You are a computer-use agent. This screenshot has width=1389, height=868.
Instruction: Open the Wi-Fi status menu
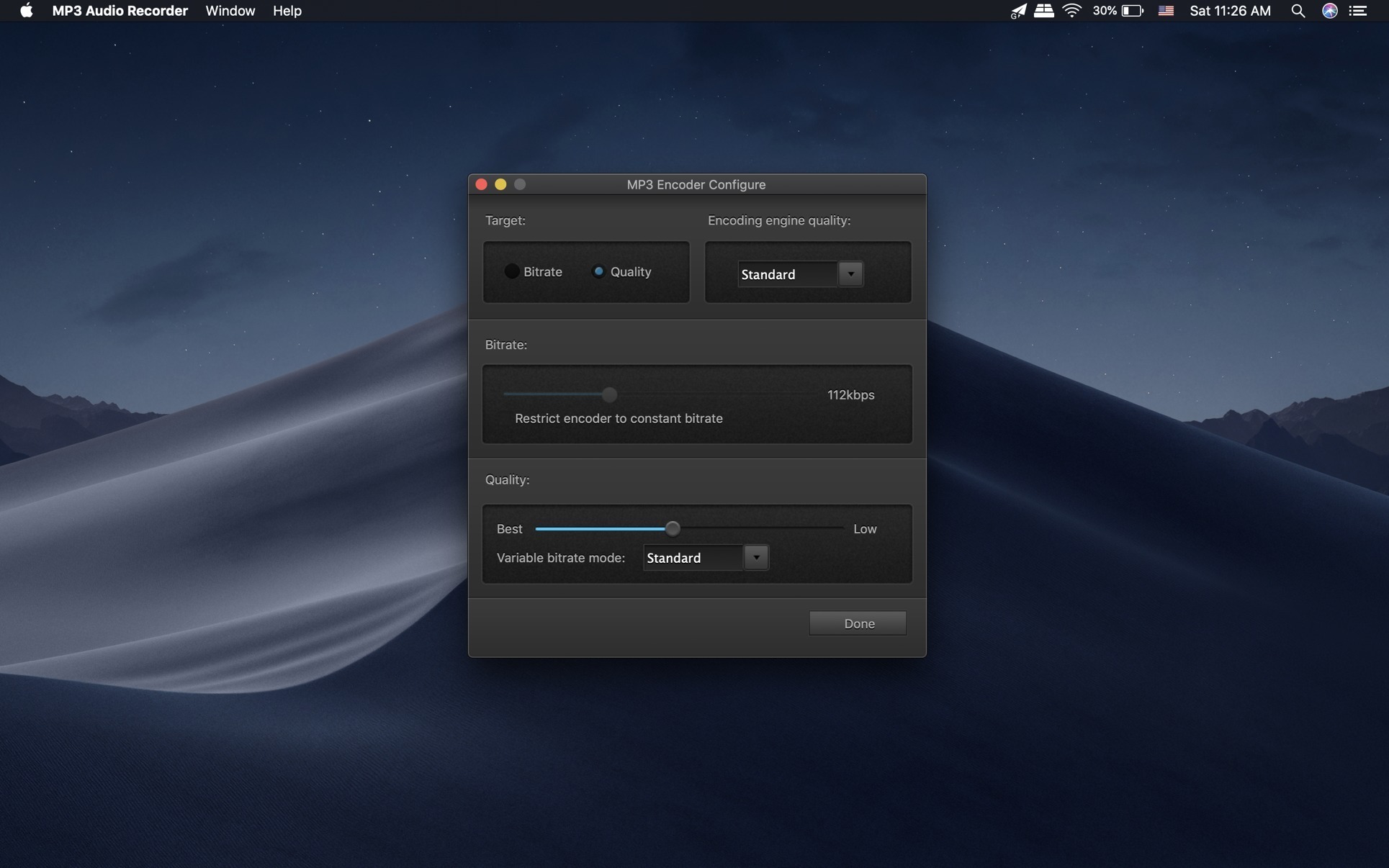[1071, 11]
